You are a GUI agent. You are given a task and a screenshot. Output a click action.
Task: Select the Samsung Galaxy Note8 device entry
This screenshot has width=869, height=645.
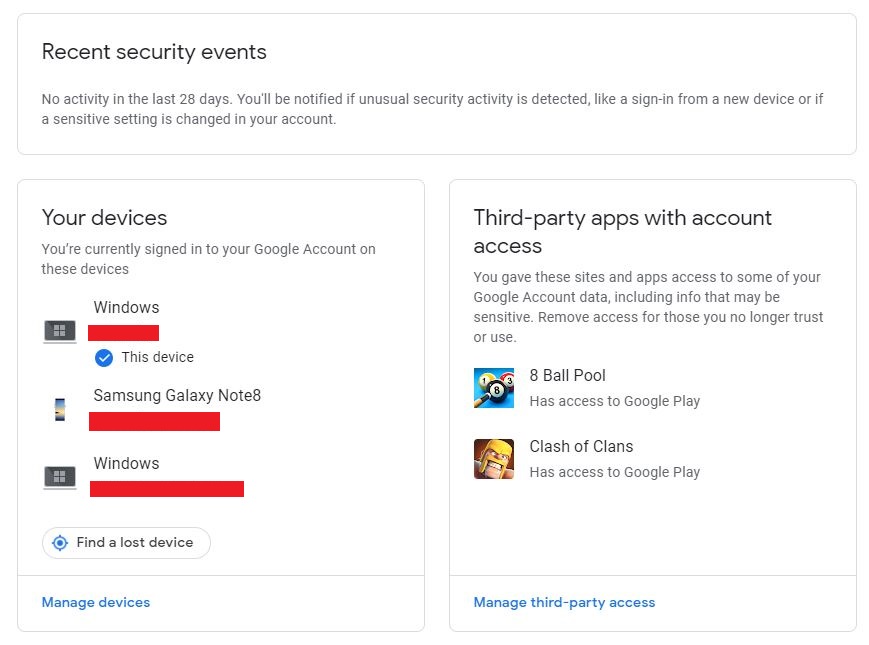pos(176,395)
